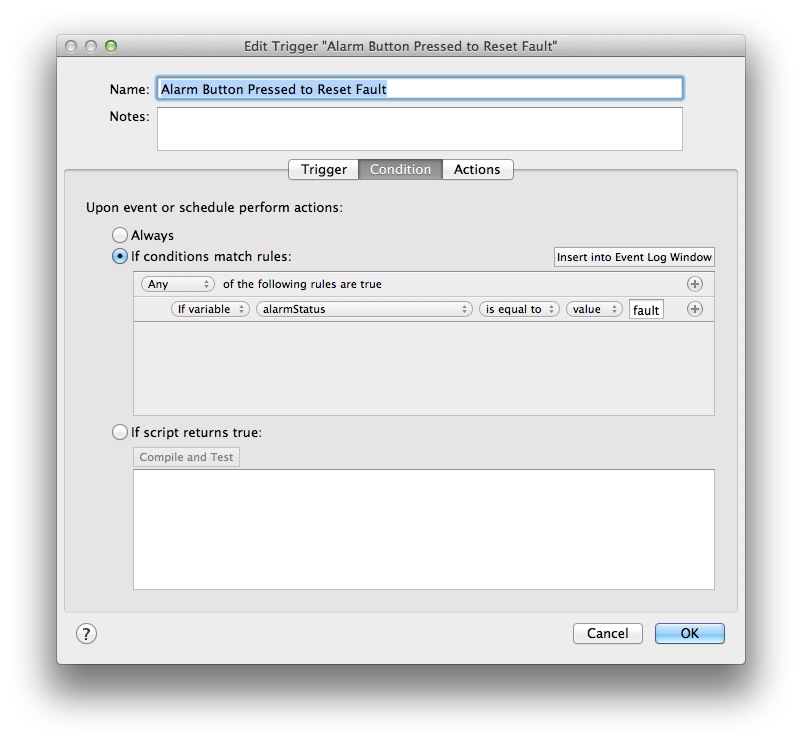The image size is (802, 743).
Task: Click the 'fault' value input field
Action: (x=646, y=309)
